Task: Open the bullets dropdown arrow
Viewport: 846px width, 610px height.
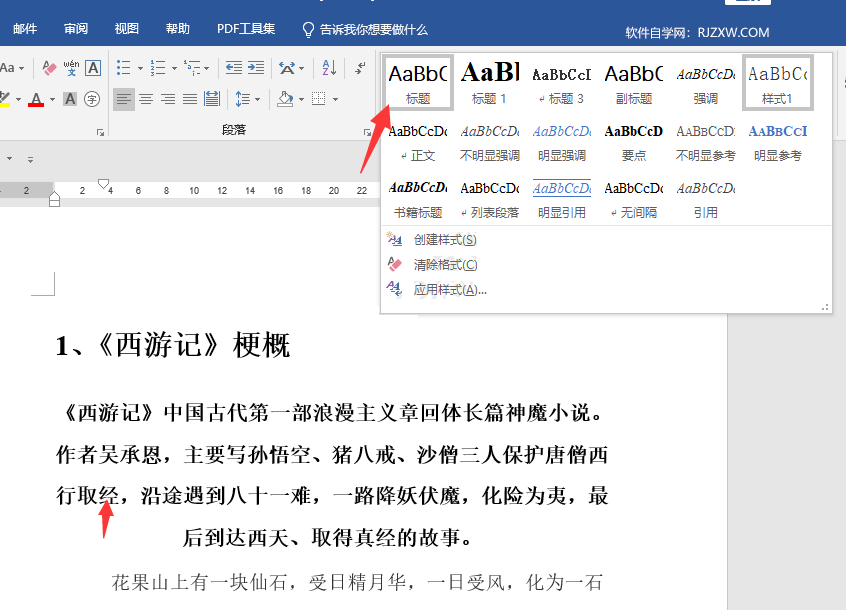Action: [139, 67]
